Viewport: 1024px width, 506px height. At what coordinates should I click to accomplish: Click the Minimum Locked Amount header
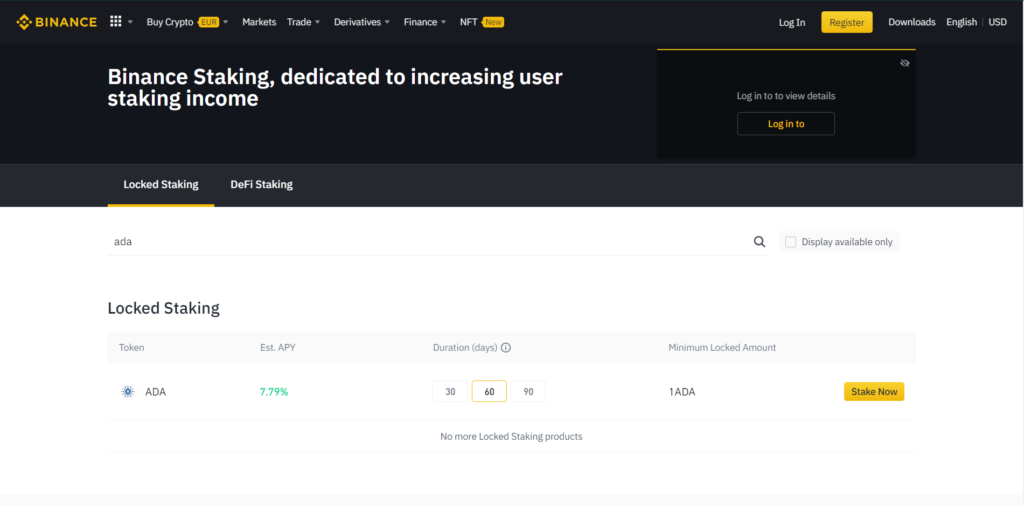pyautogui.click(x=722, y=347)
